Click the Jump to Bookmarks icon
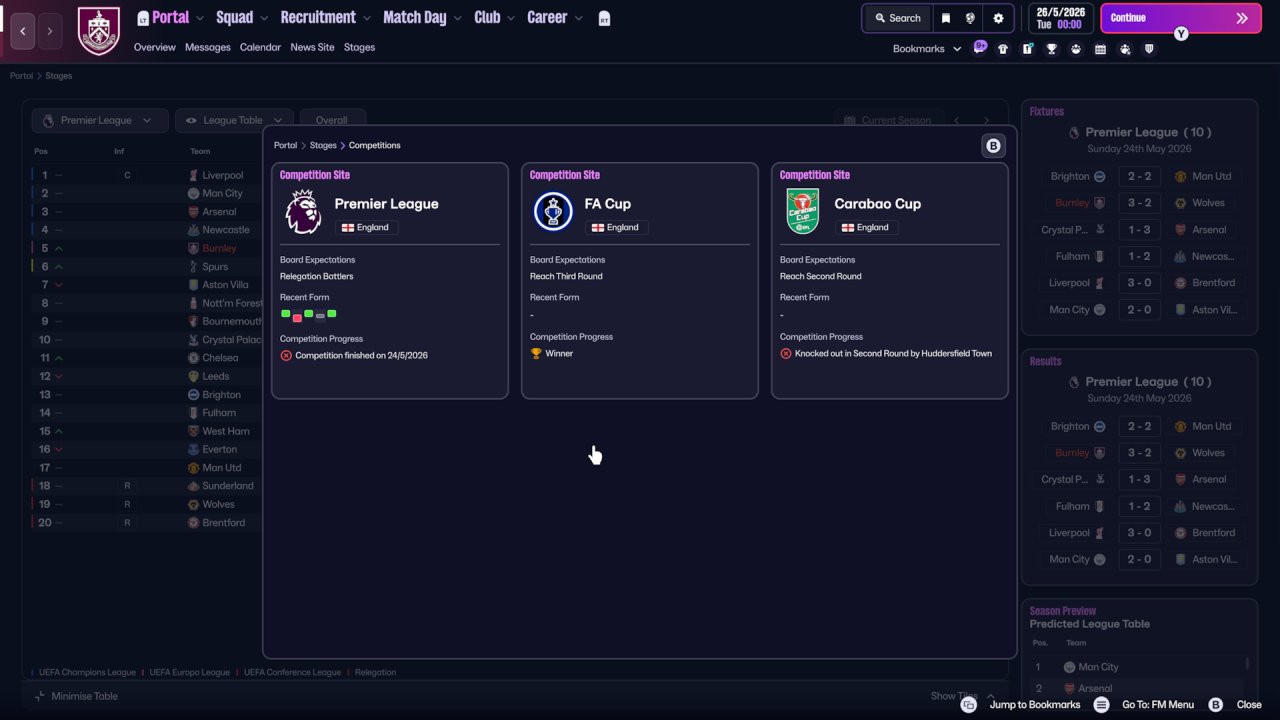 click(968, 705)
